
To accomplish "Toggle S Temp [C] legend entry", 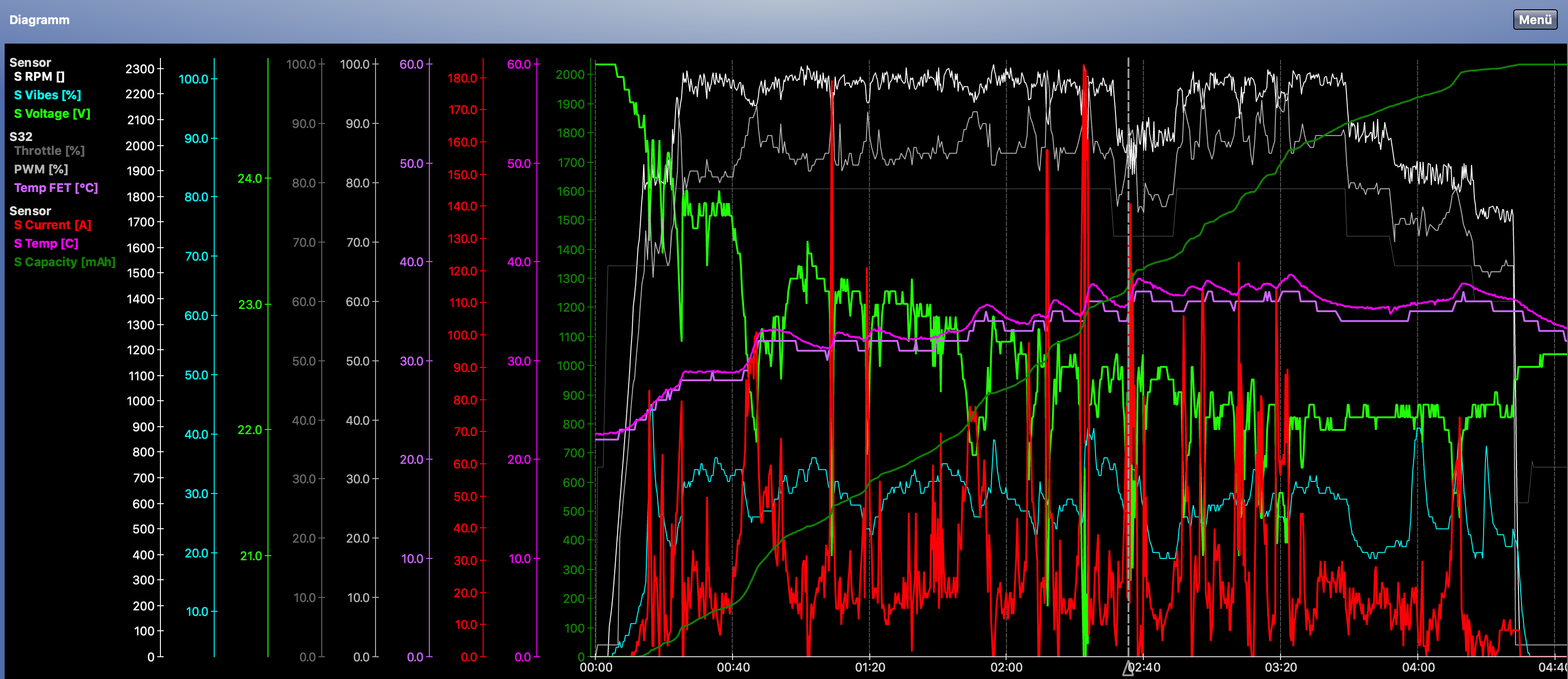I will tap(45, 243).
